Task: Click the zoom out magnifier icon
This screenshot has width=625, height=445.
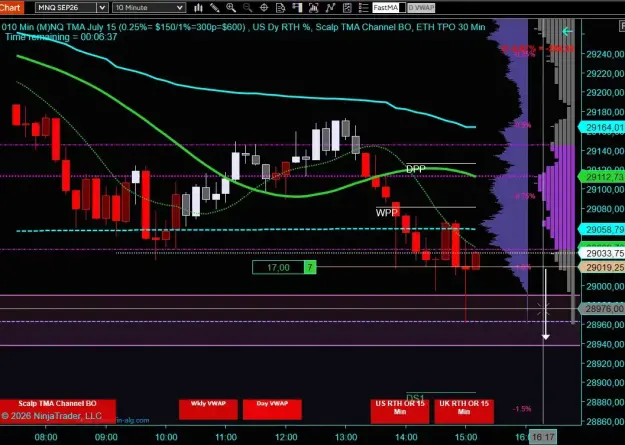Action: pyautogui.click(x=247, y=8)
